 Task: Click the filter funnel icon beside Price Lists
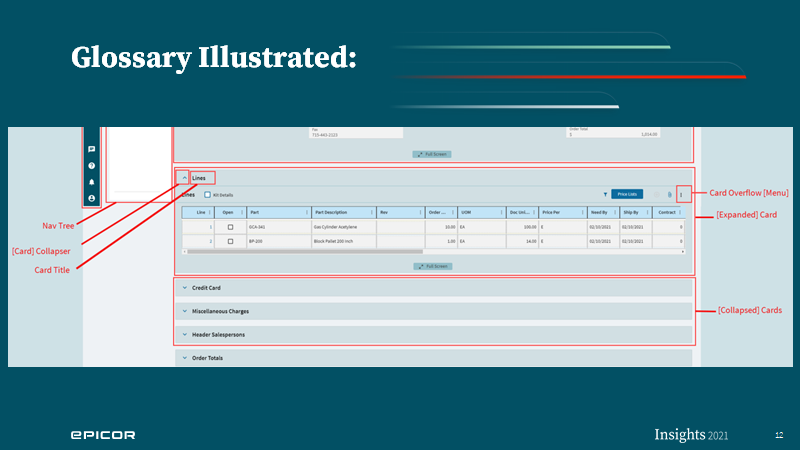[x=605, y=194]
